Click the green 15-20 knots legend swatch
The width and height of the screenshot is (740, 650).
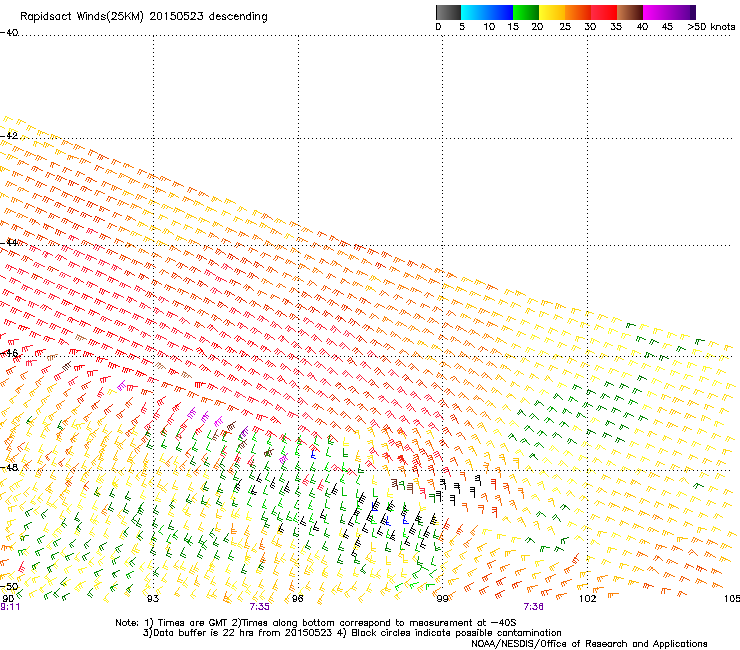tap(526, 12)
